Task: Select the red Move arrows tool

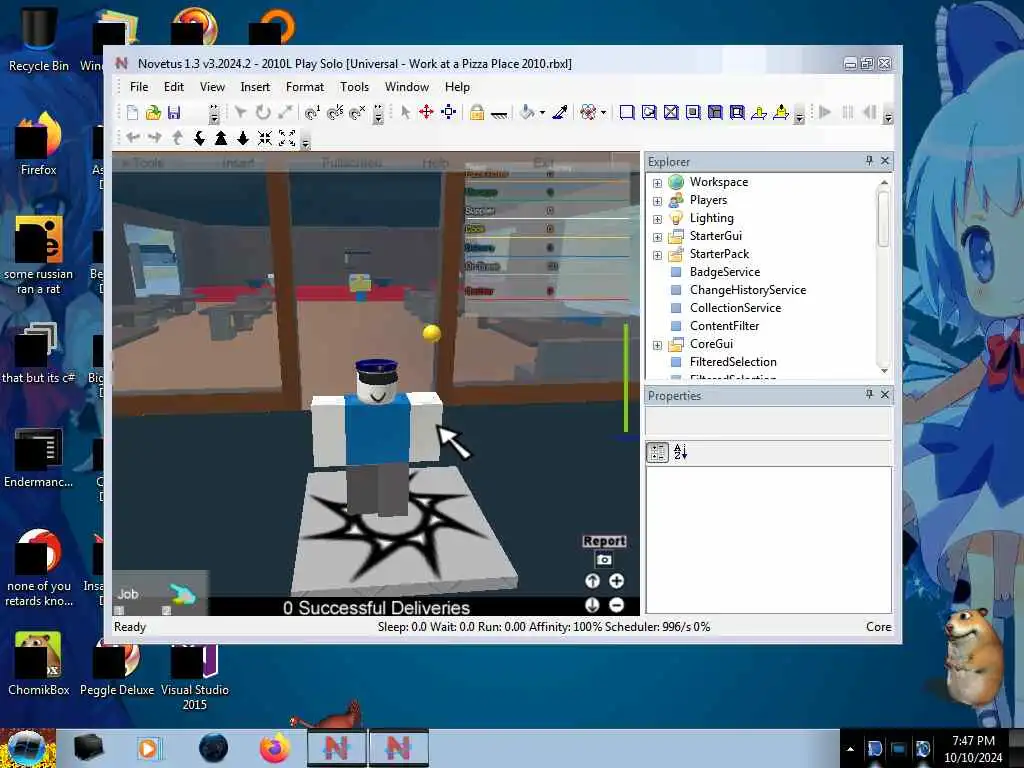Action: click(x=426, y=112)
